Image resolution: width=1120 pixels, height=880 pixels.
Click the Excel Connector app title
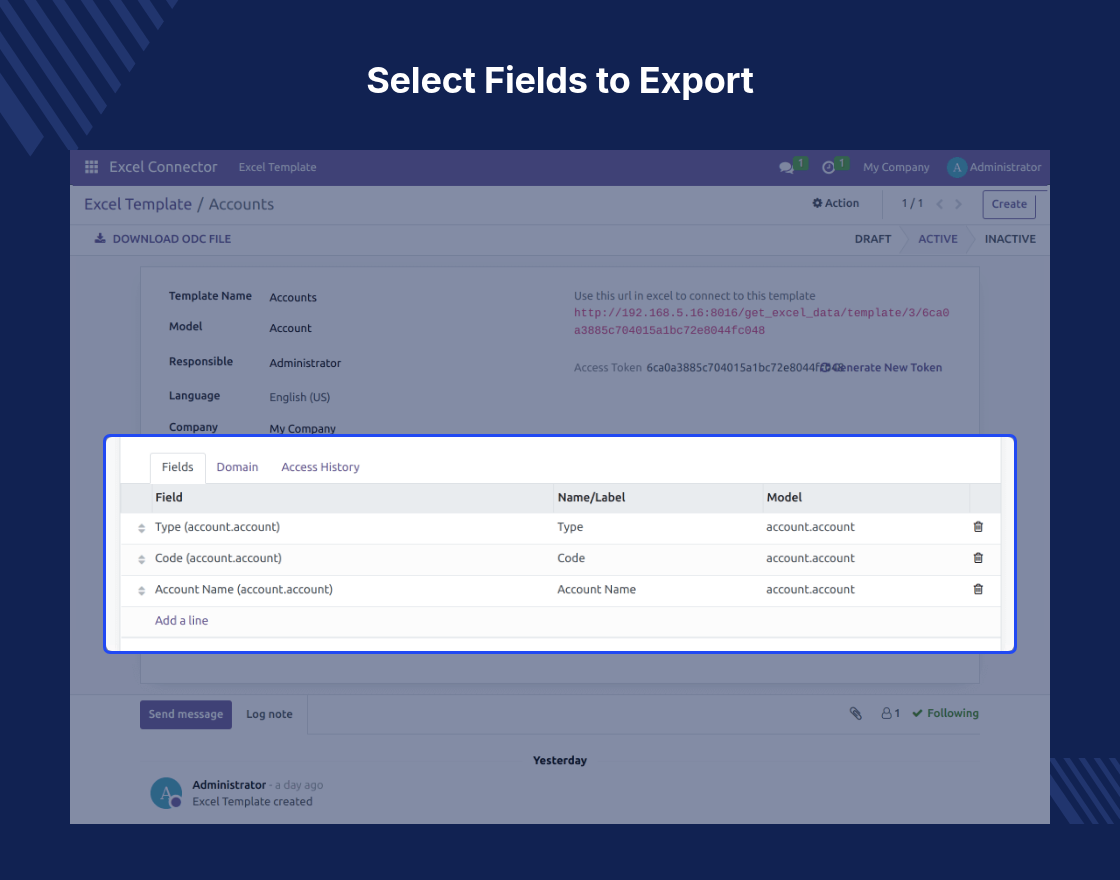click(163, 167)
